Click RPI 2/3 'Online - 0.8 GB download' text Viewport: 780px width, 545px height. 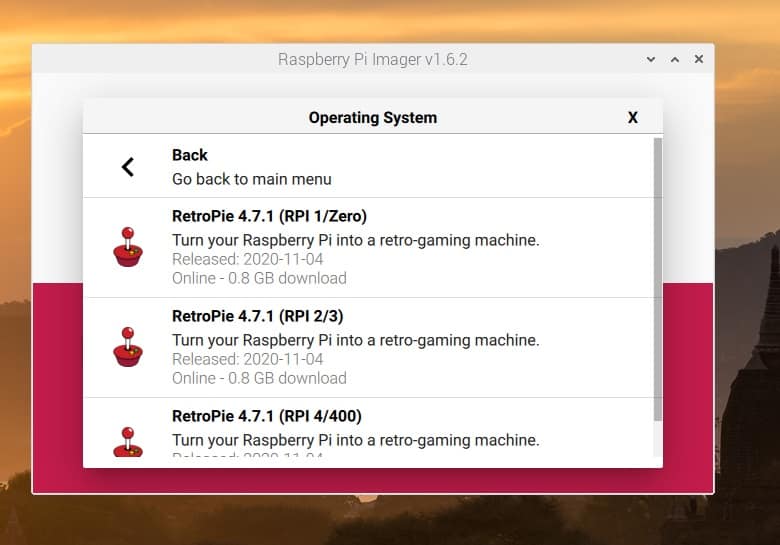259,378
